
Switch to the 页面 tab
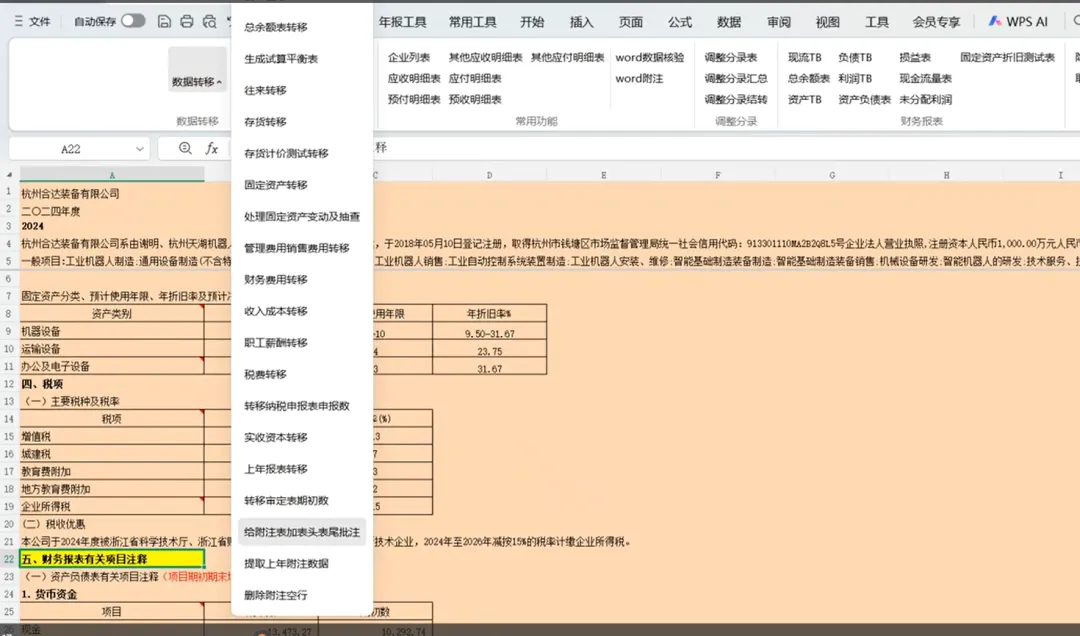(630, 22)
